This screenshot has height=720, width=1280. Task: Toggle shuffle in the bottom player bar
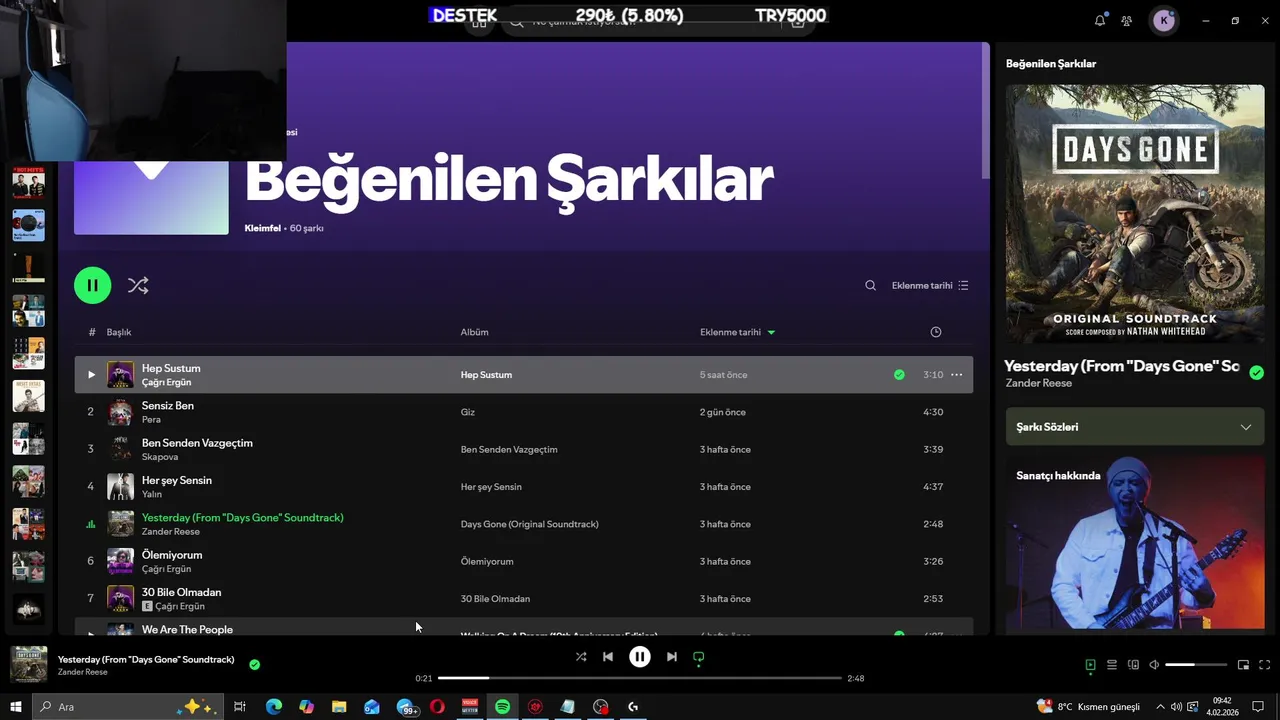point(581,657)
